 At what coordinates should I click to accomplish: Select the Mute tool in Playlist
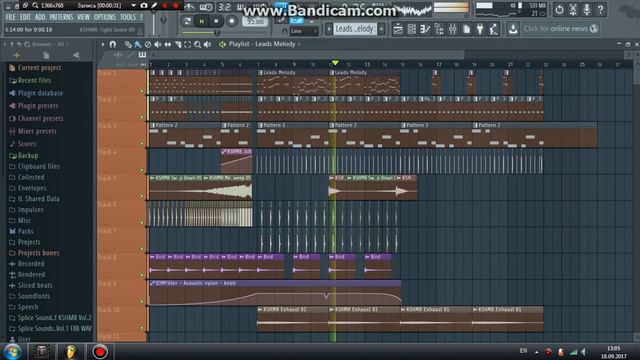click(x=158, y=44)
